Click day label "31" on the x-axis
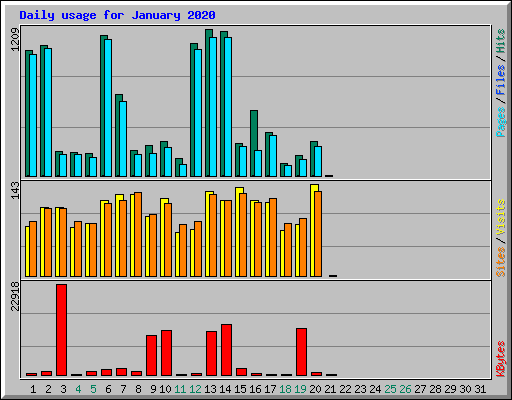This screenshot has width=512, height=400. pos(480,389)
